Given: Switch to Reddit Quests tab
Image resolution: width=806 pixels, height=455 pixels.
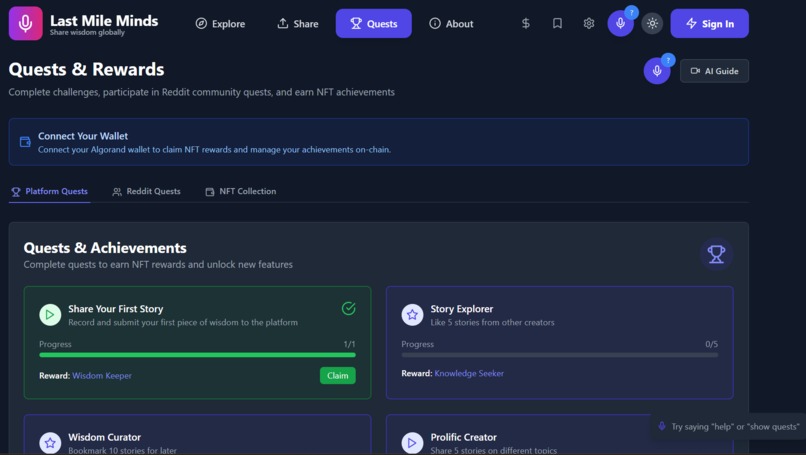Looking at the screenshot, I should (146, 191).
